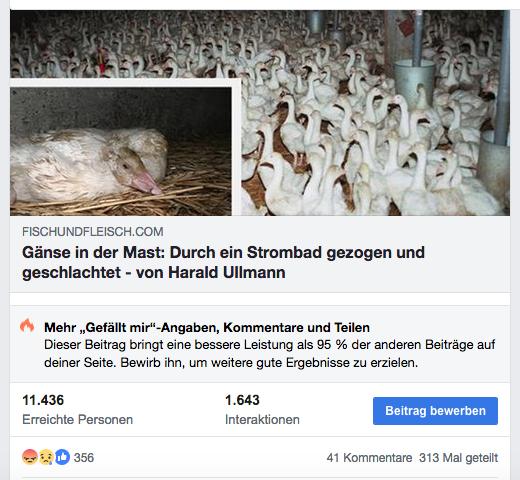Click the blue thumbs-up like icon
Viewport: 520px width, 480px height.
(x=62, y=457)
